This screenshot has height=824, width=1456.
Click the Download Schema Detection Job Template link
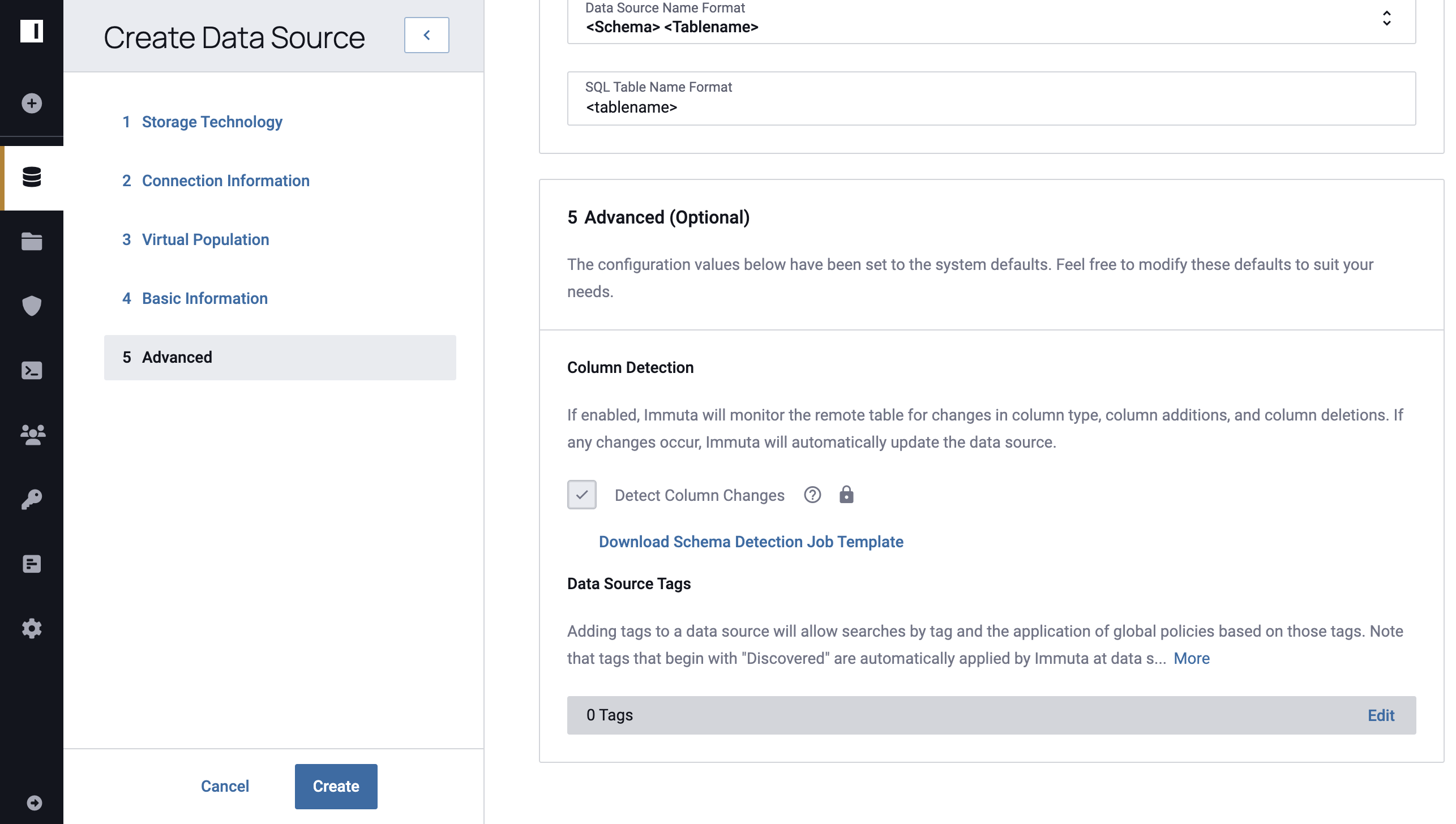[751, 541]
